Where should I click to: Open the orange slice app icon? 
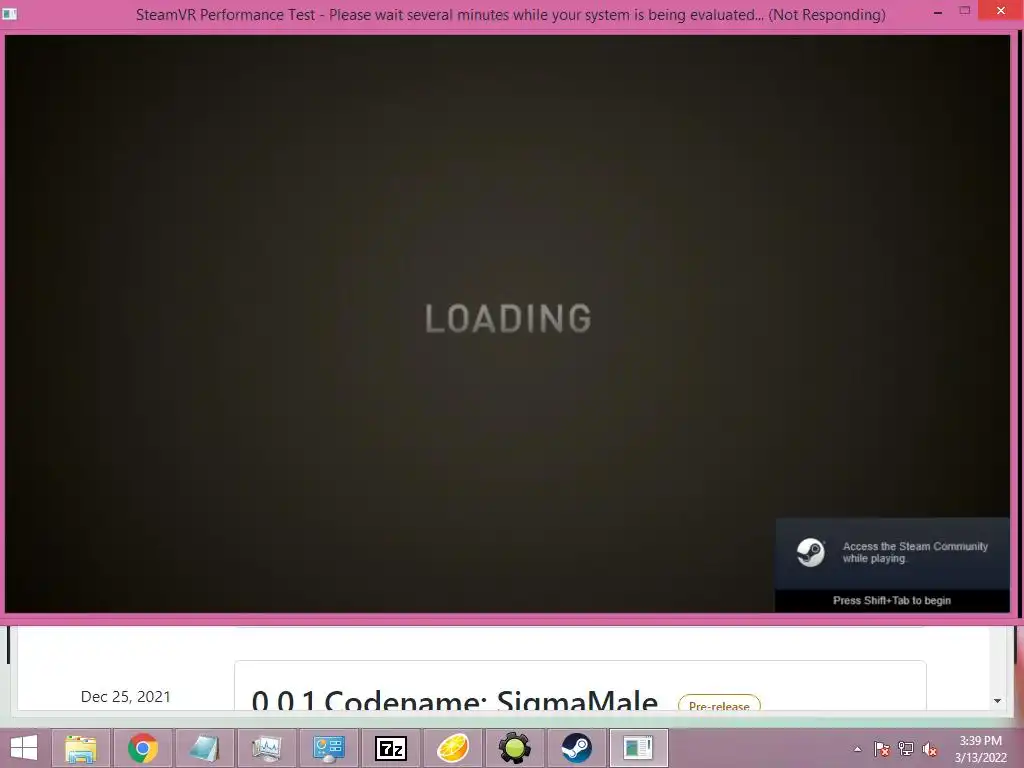coord(453,748)
